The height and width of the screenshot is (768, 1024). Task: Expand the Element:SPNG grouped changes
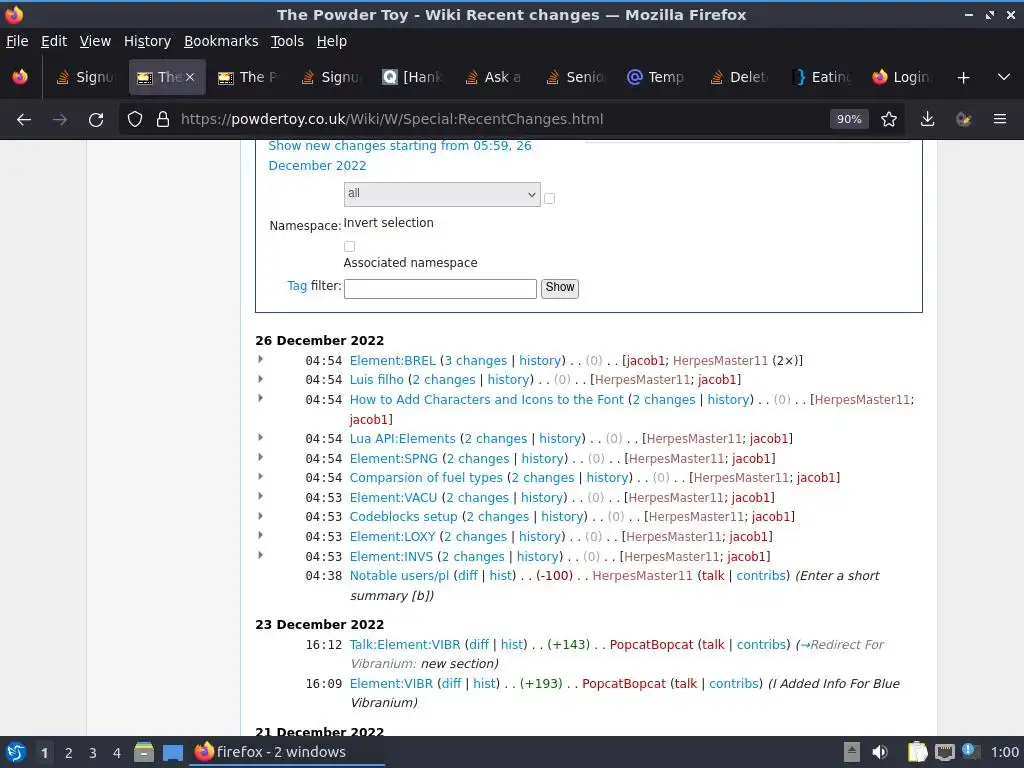(260, 457)
